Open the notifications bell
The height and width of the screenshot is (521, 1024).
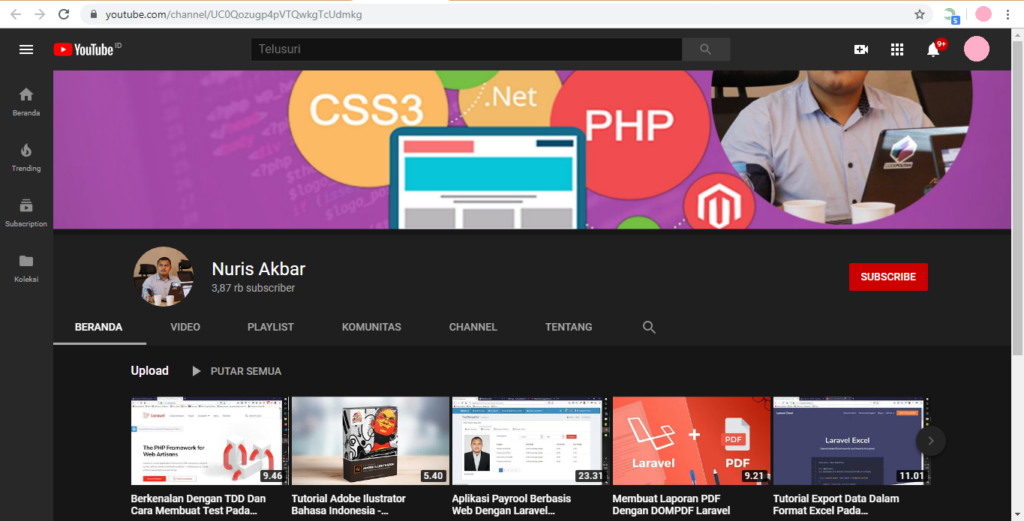point(934,50)
